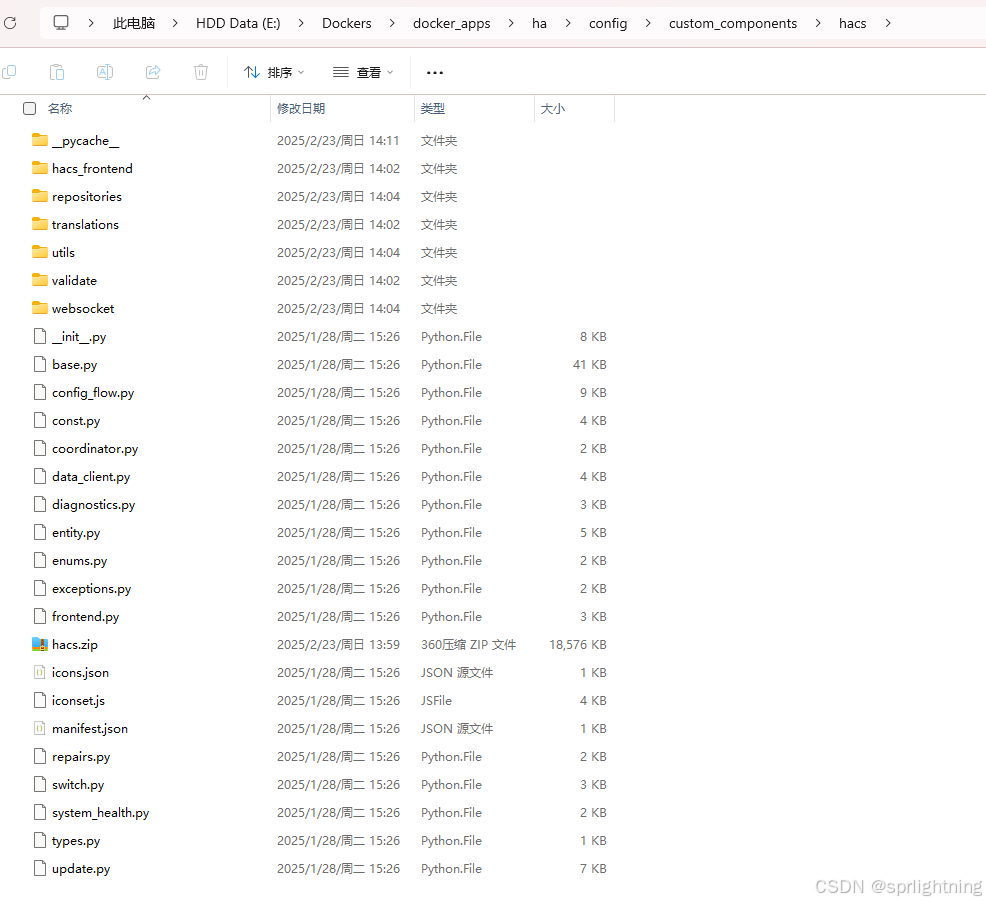Select the system_health.py file name
Image resolution: width=986 pixels, height=904 pixels.
pyautogui.click(x=101, y=813)
